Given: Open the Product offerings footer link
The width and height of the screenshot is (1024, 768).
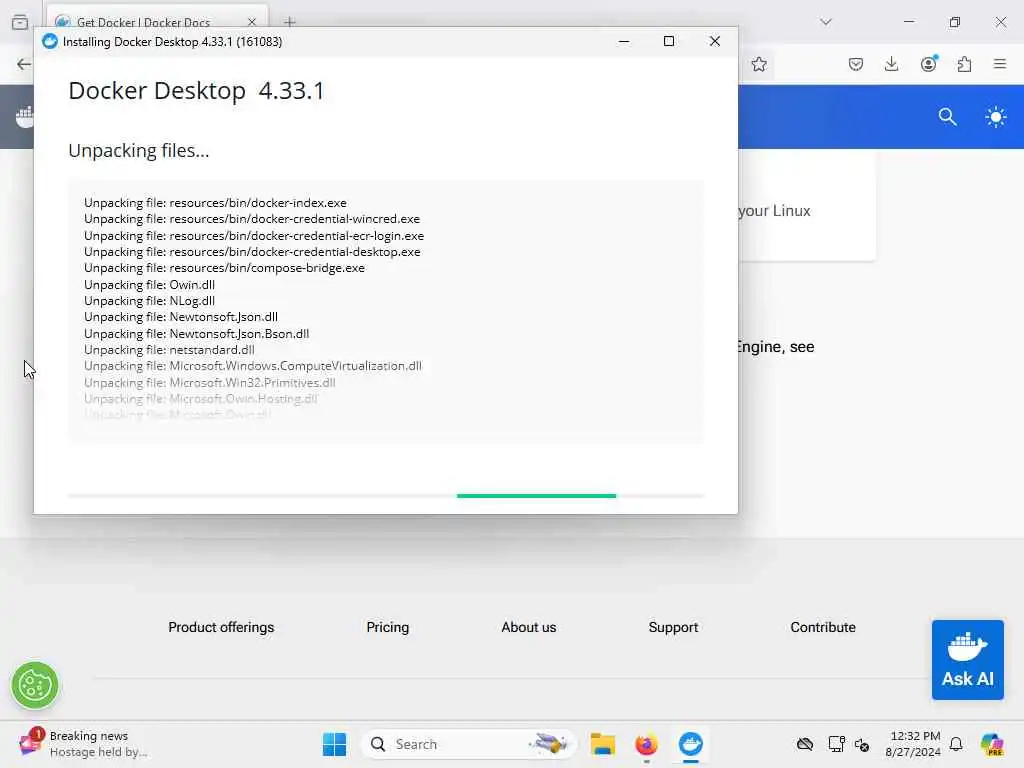Looking at the screenshot, I should point(221,627).
